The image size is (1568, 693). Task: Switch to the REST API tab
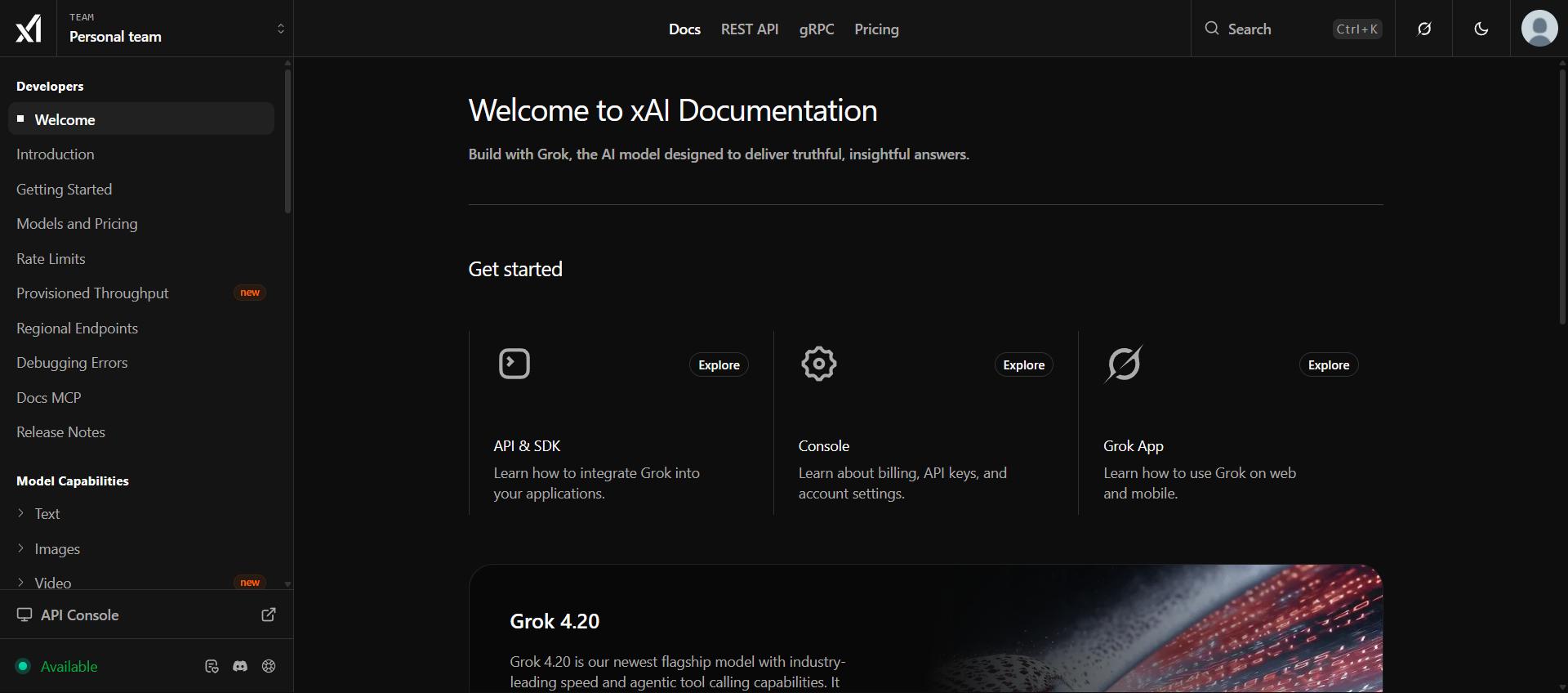click(x=750, y=29)
